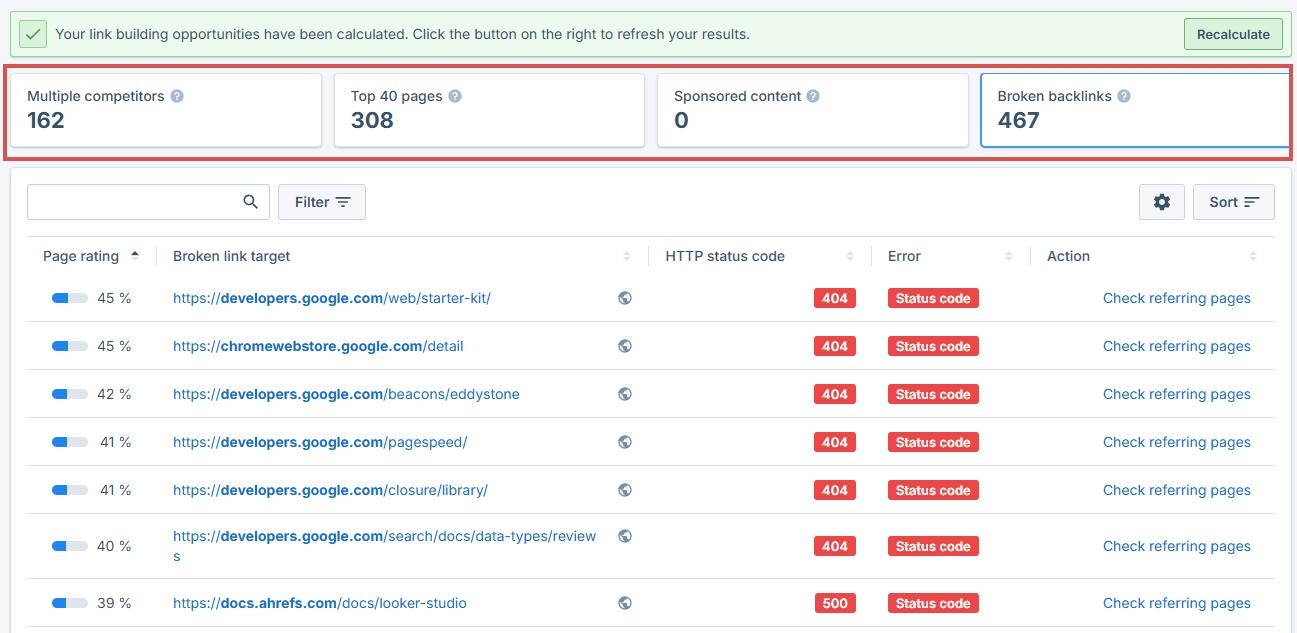This screenshot has height=633, width=1297.
Task: Click help icon next to Multiple competitors
Action: (x=177, y=97)
